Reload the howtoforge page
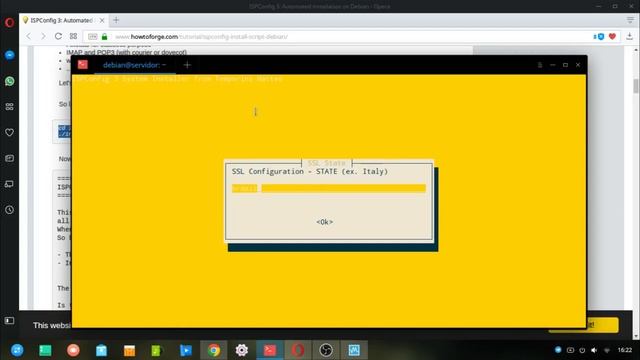640x360 pixels. [x=58, y=36]
